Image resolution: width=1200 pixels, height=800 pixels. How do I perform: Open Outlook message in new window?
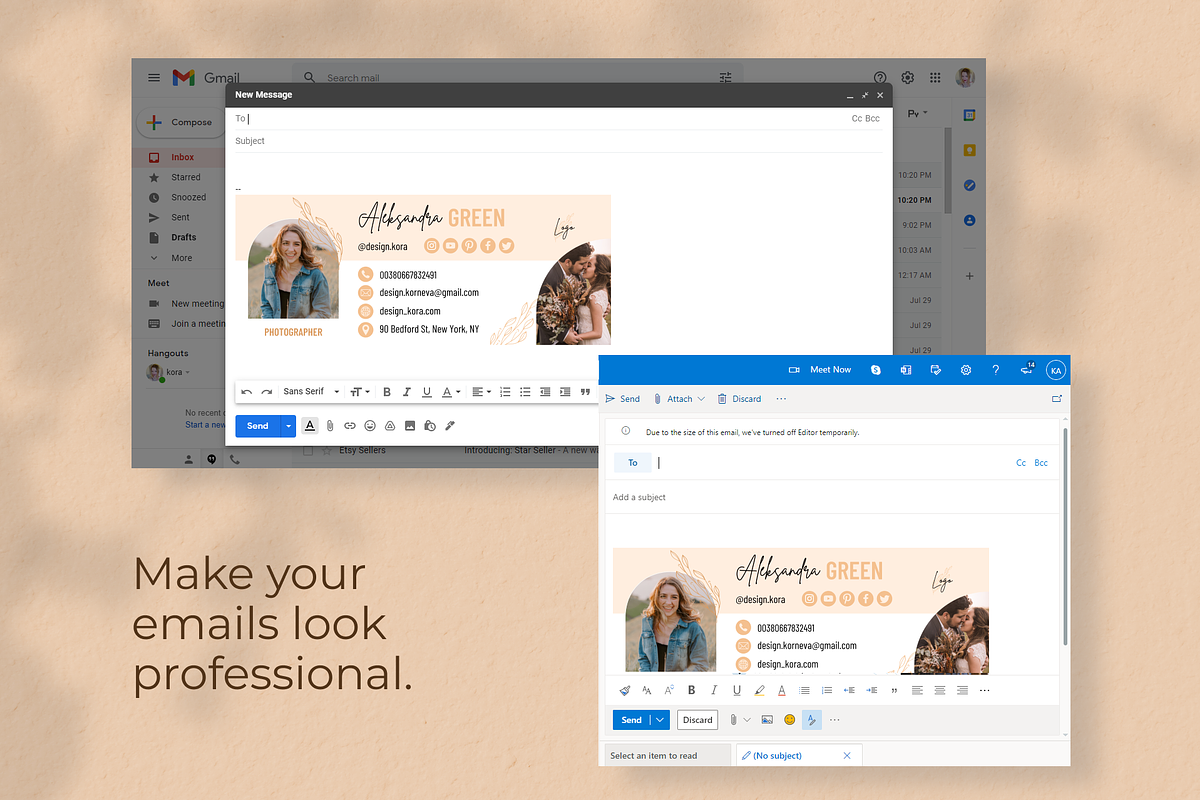click(x=1057, y=399)
